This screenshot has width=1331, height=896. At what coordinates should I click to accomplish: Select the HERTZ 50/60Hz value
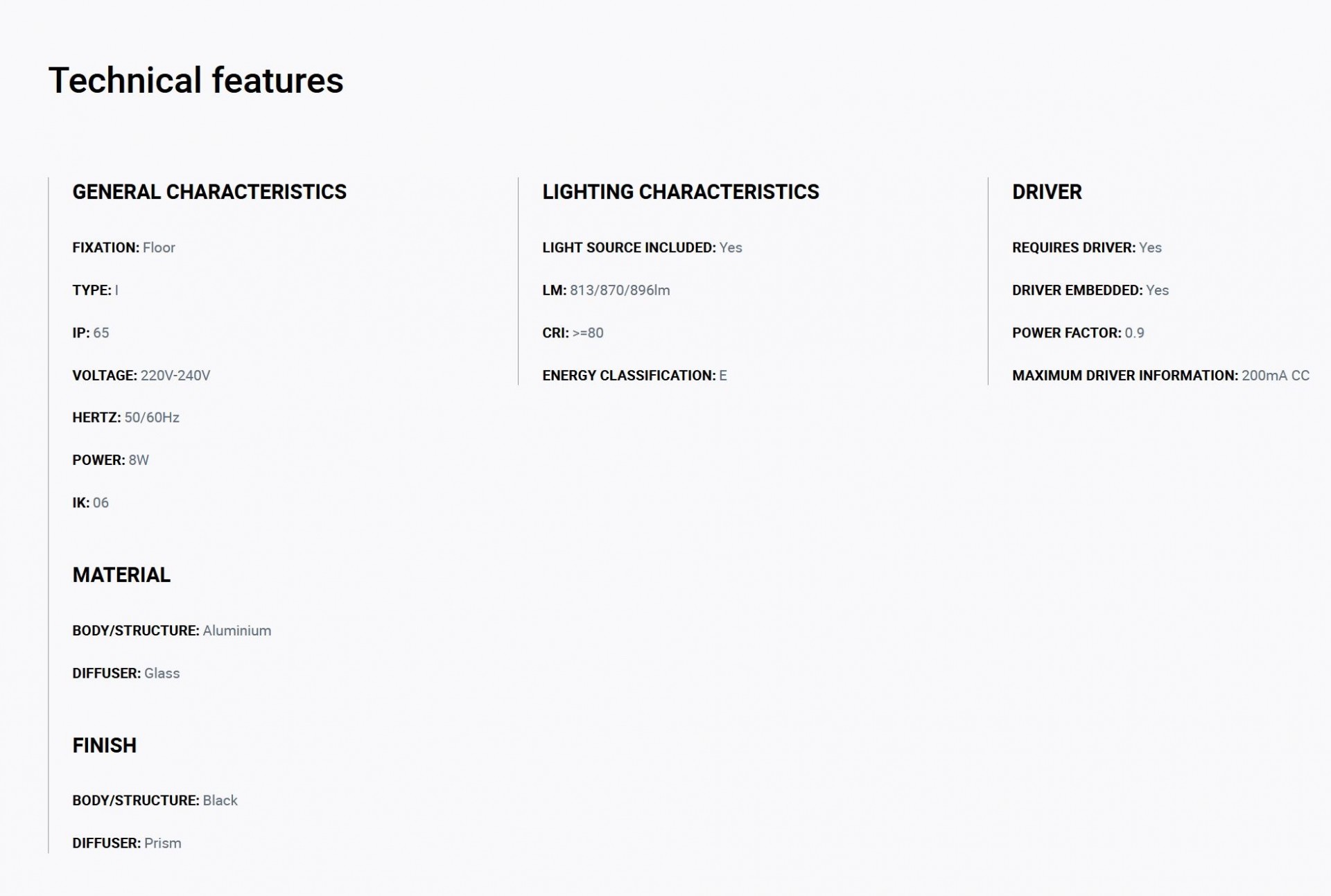125,418
